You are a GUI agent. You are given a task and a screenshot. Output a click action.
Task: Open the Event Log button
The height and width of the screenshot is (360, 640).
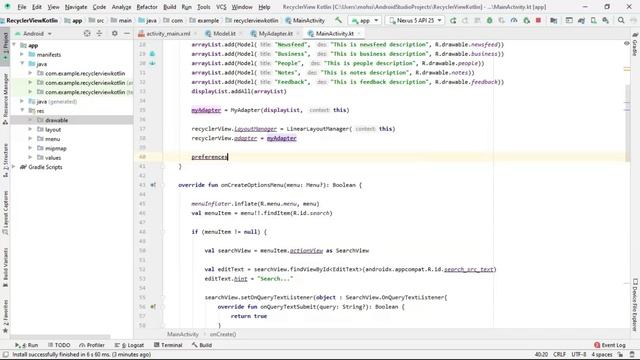point(610,345)
